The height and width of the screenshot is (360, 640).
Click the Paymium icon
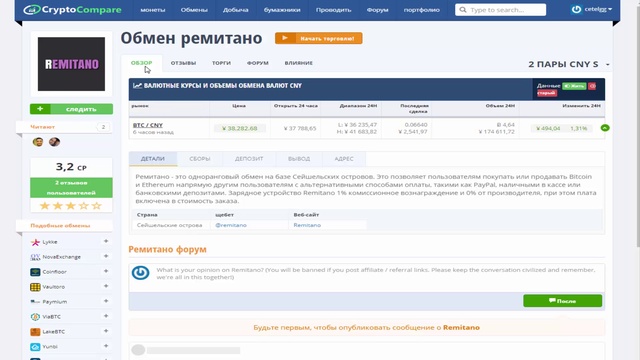coord(35,302)
